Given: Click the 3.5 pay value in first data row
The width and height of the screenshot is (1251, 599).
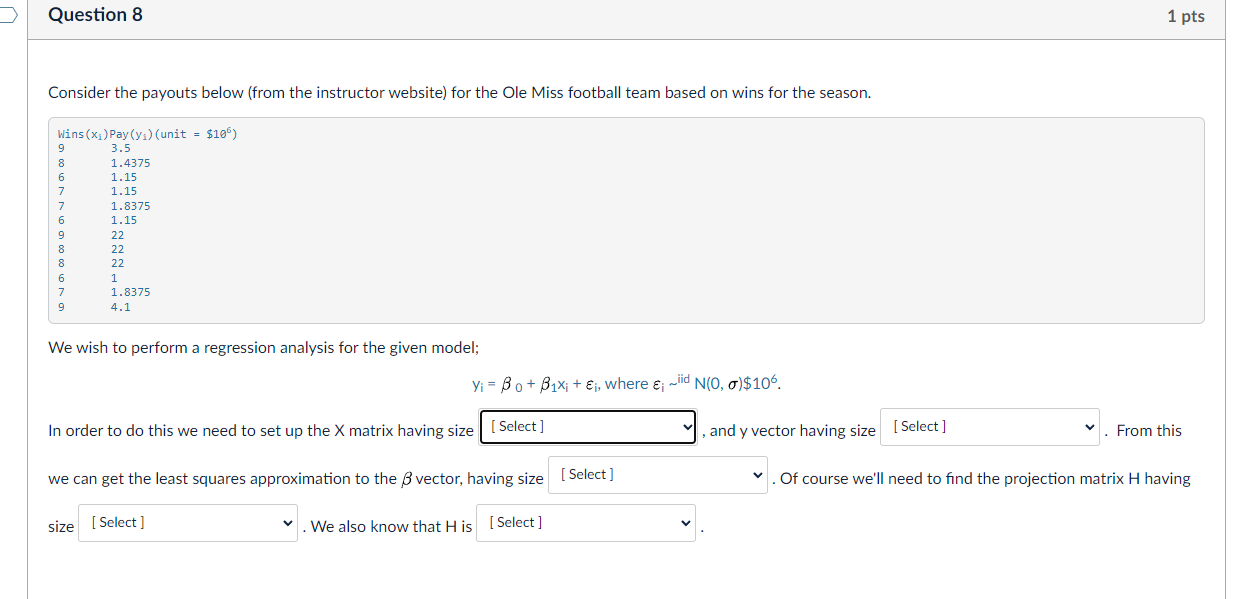Looking at the screenshot, I should click(x=121, y=148).
